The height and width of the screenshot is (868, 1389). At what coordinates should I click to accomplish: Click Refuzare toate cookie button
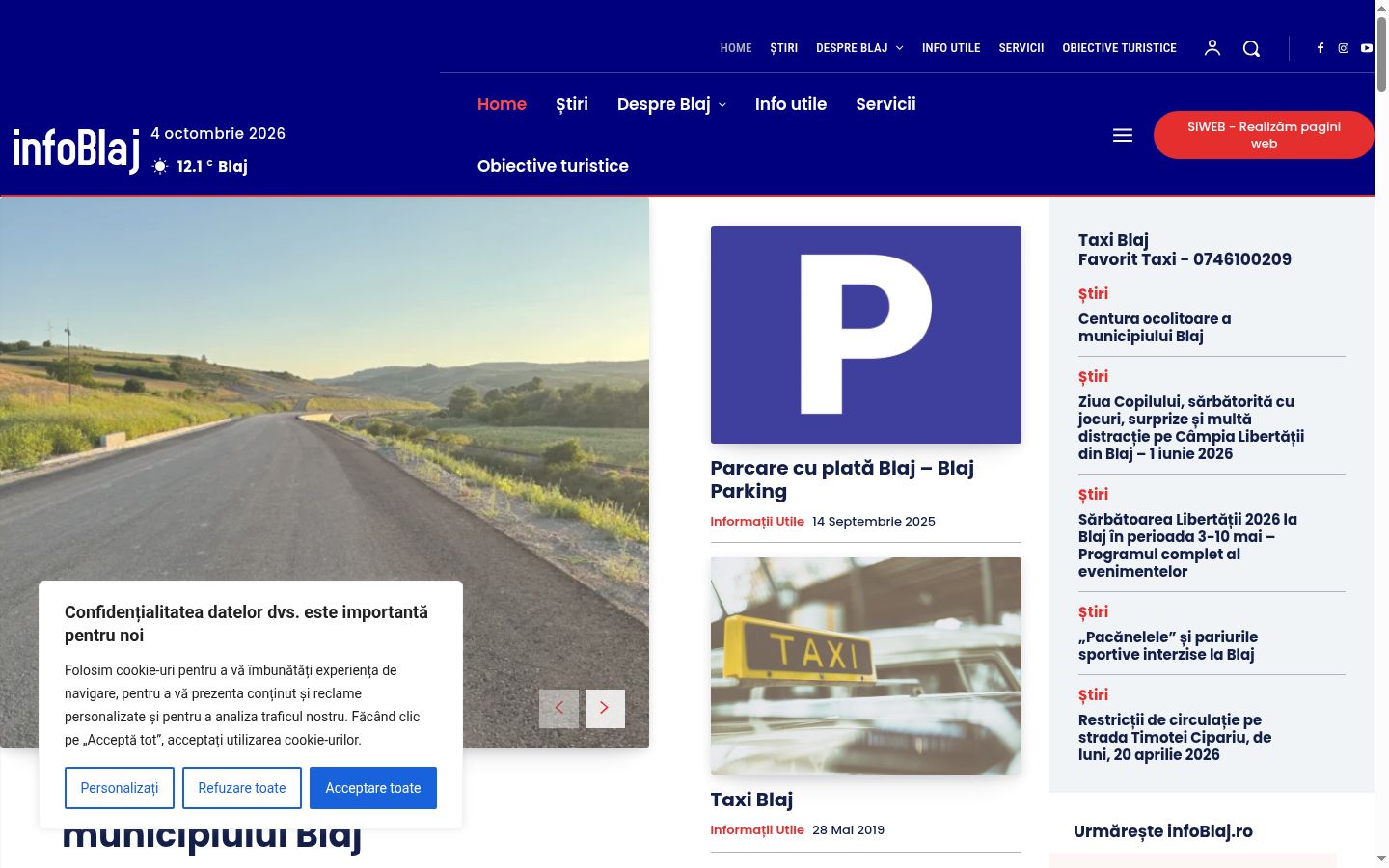[x=242, y=788]
